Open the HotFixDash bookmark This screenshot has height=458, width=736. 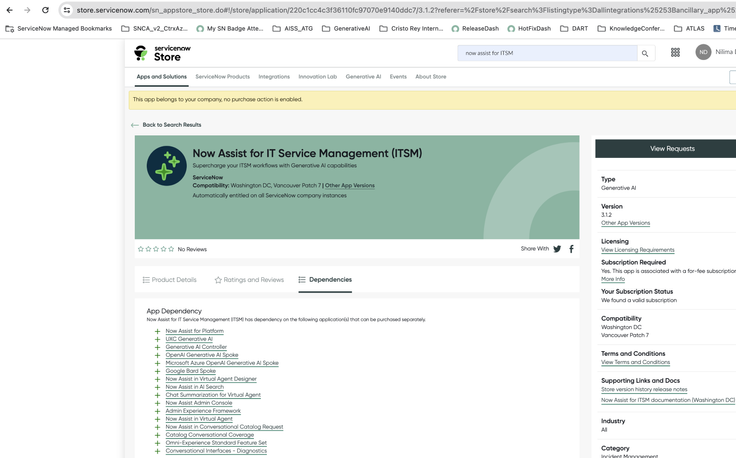click(529, 29)
